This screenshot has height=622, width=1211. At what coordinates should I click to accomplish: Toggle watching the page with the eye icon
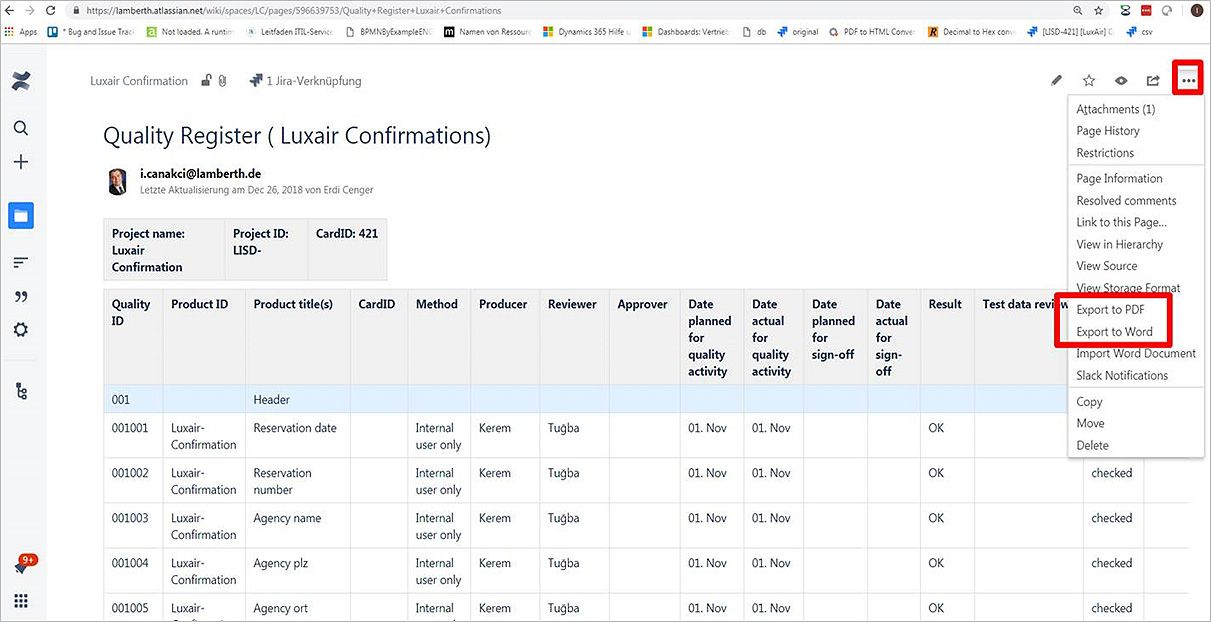pos(1121,81)
